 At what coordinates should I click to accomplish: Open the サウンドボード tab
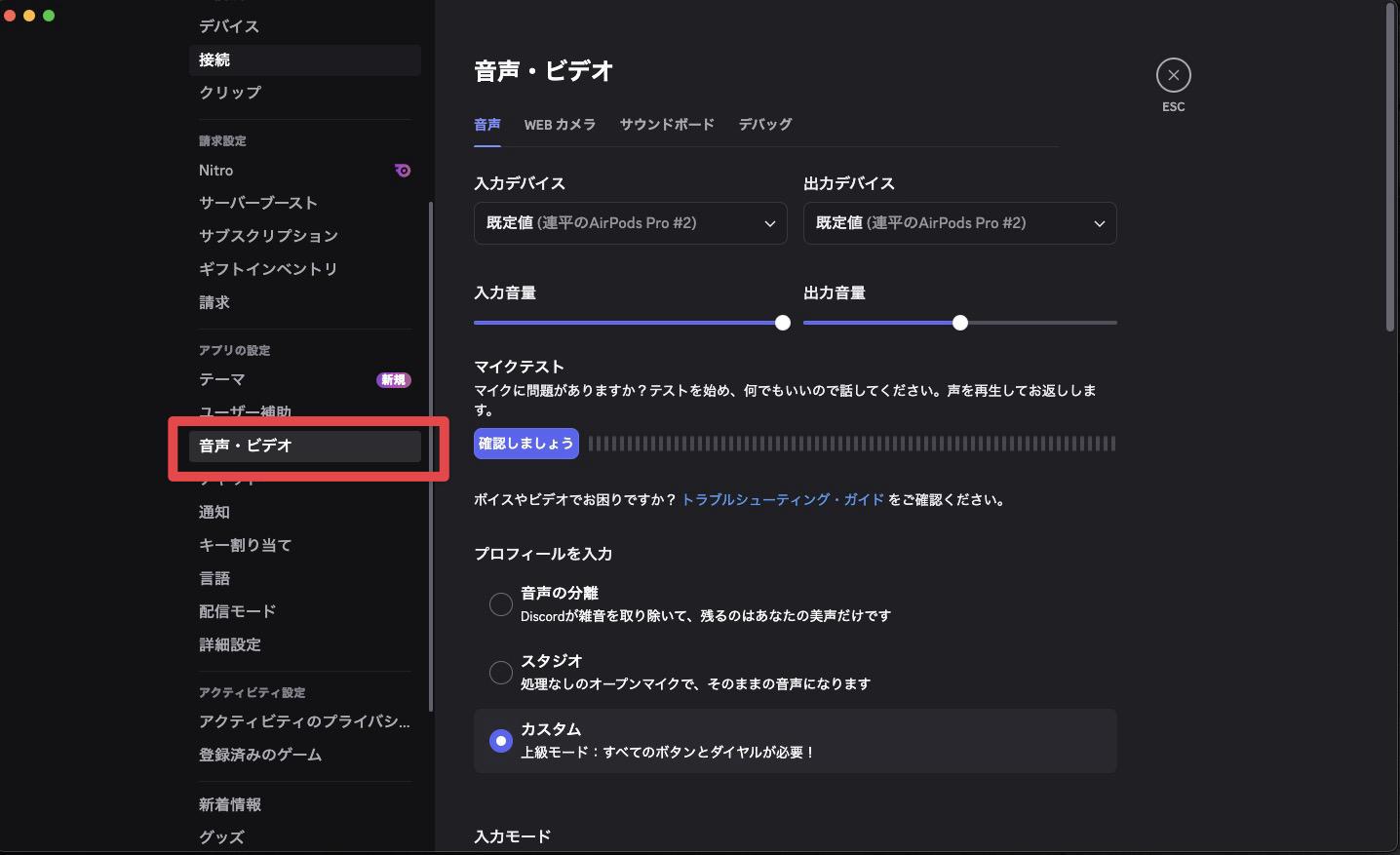coord(667,125)
